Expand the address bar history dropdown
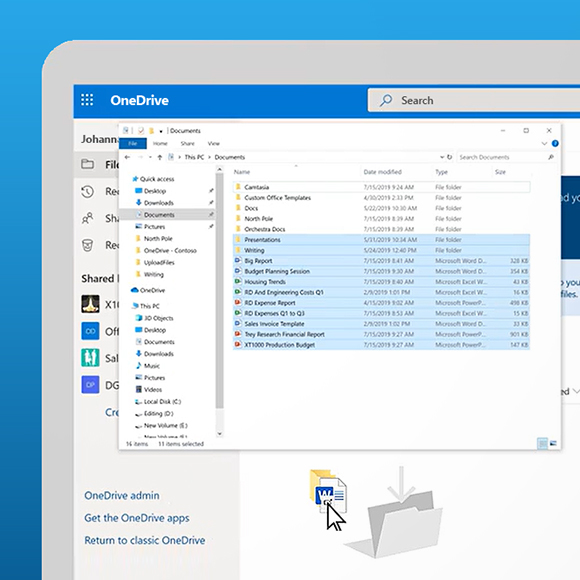Image resolution: width=580 pixels, height=580 pixels. pyautogui.click(x=442, y=157)
